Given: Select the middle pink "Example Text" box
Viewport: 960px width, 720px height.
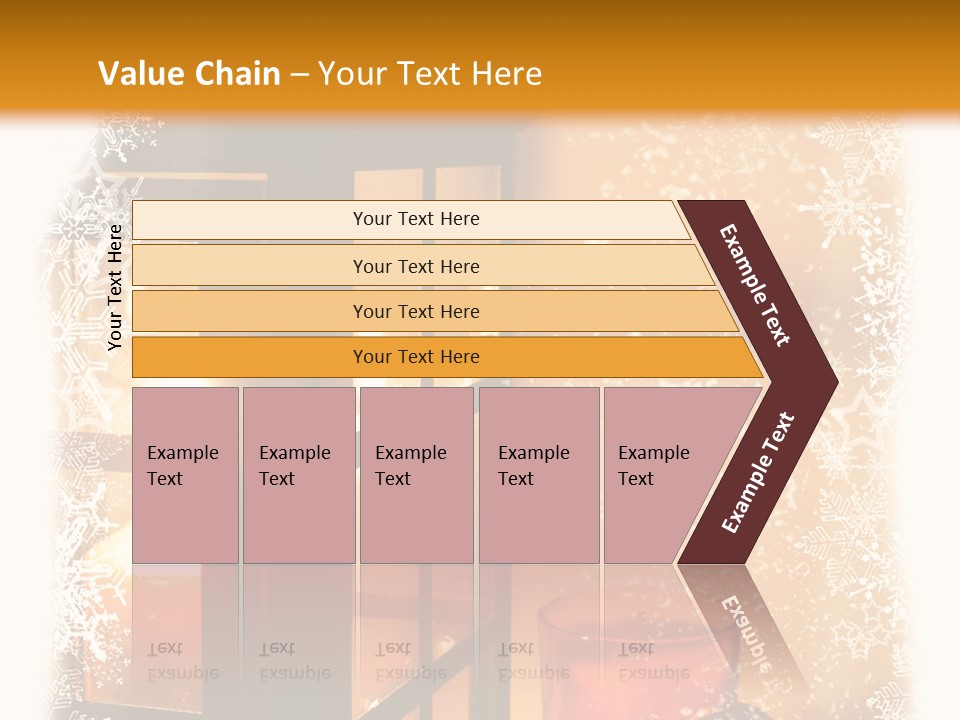Looking at the screenshot, I should click(x=416, y=475).
